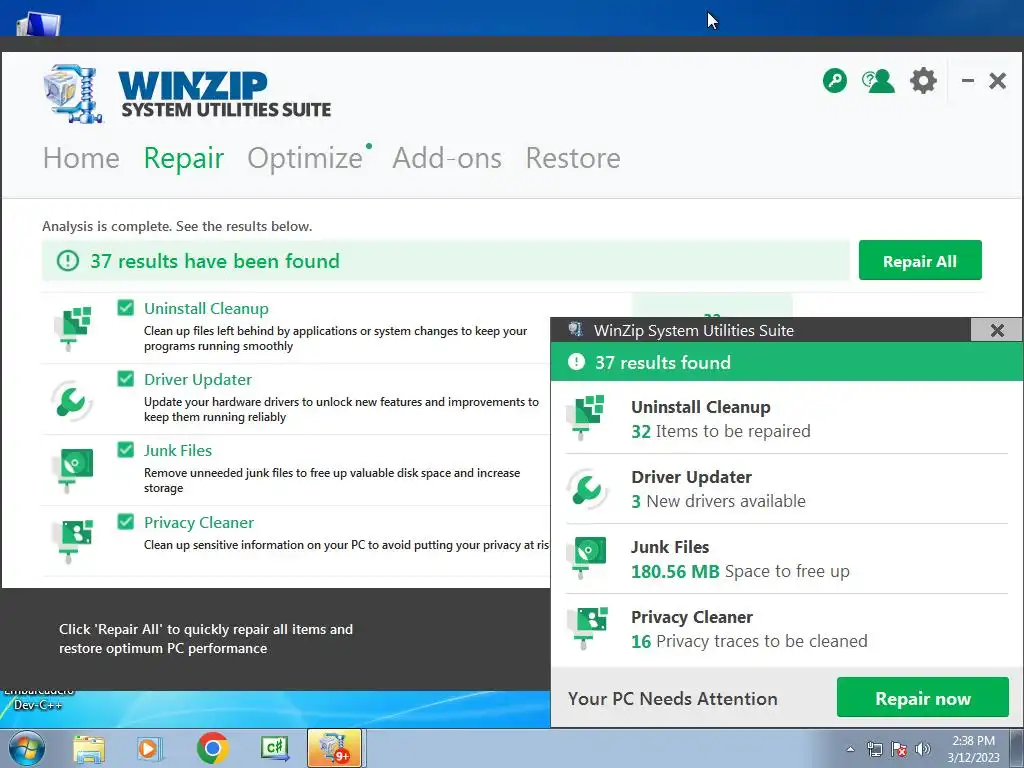The image size is (1024, 768).
Task: Open File Explorer from the taskbar
Action: [x=89, y=748]
